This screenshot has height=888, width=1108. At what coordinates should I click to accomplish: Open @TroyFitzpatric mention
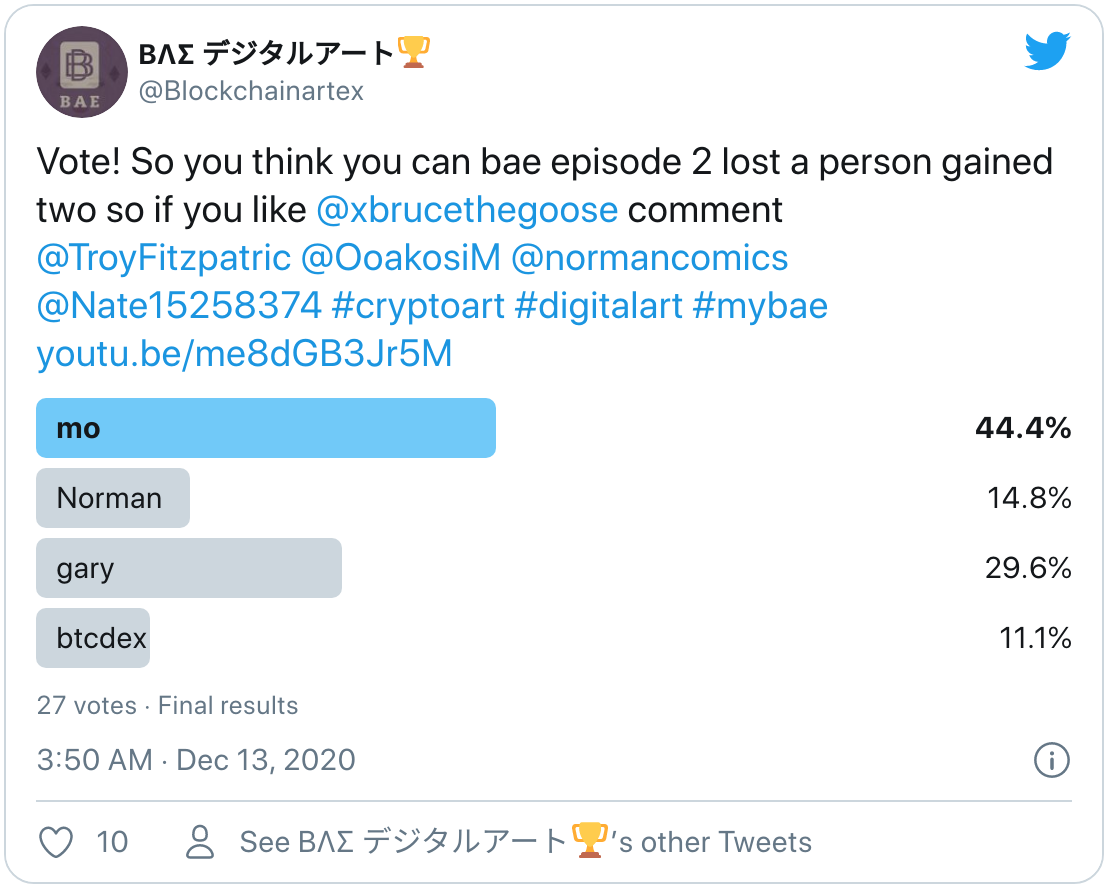tap(164, 258)
